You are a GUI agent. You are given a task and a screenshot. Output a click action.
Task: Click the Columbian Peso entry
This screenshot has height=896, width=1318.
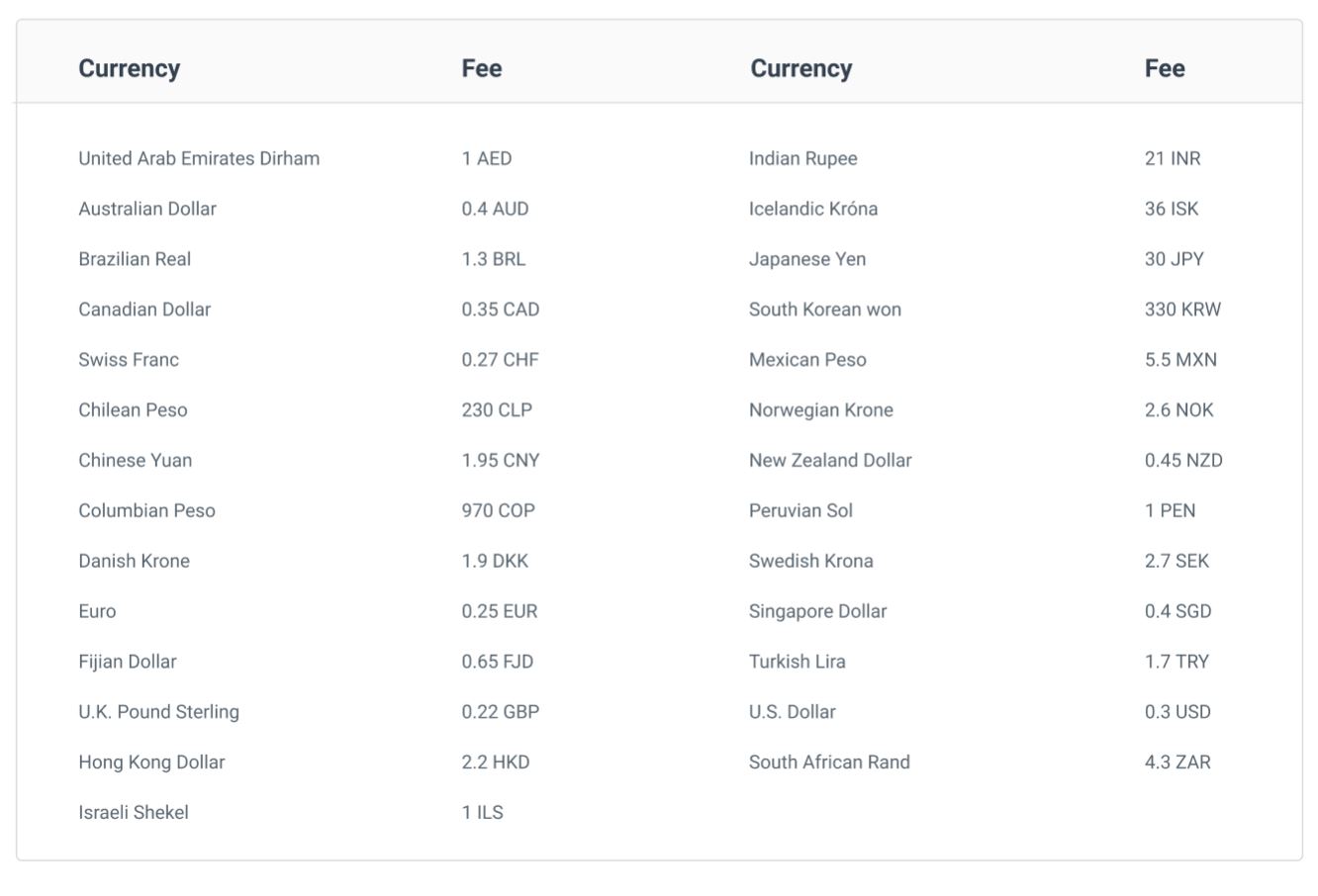pos(146,511)
